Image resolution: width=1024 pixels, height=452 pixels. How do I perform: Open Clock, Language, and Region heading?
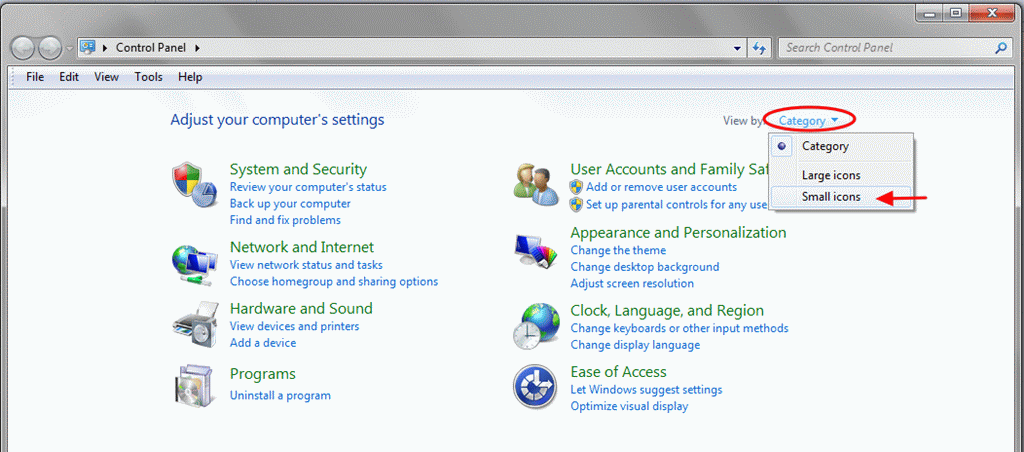(x=667, y=311)
